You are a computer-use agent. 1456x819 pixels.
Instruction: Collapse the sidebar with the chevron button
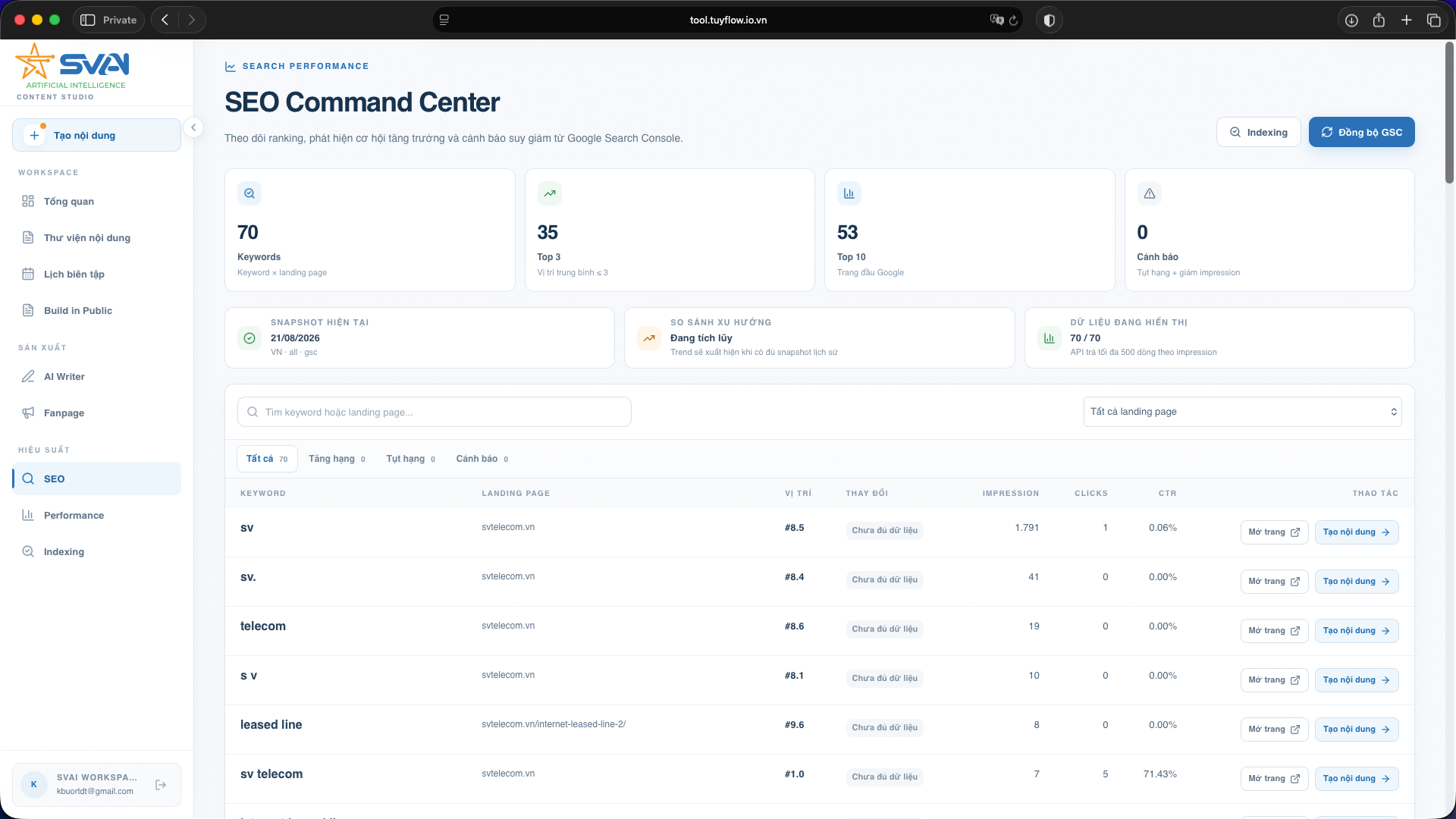coord(193,127)
